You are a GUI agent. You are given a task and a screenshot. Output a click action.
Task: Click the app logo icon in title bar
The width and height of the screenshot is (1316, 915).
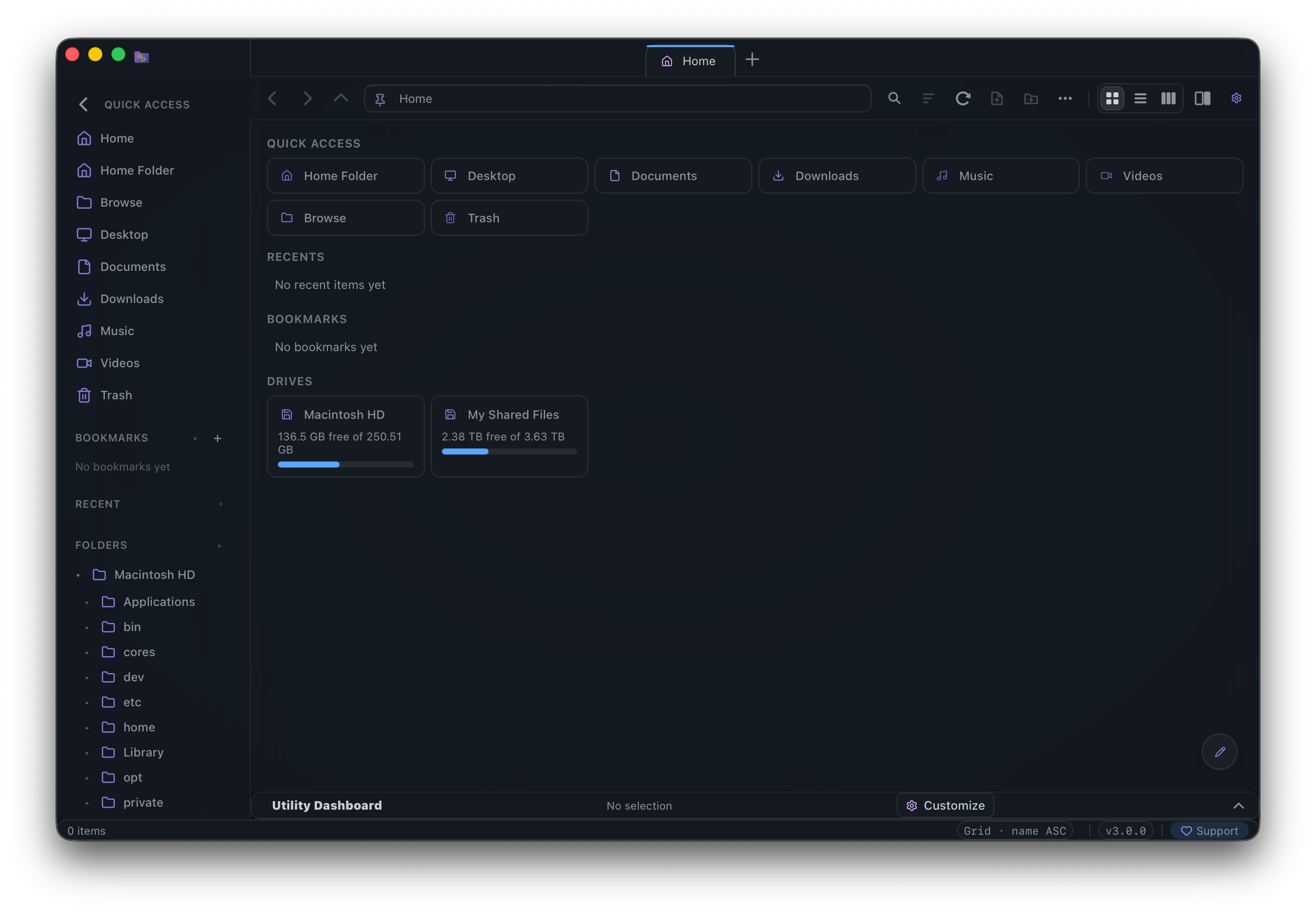tap(141, 56)
